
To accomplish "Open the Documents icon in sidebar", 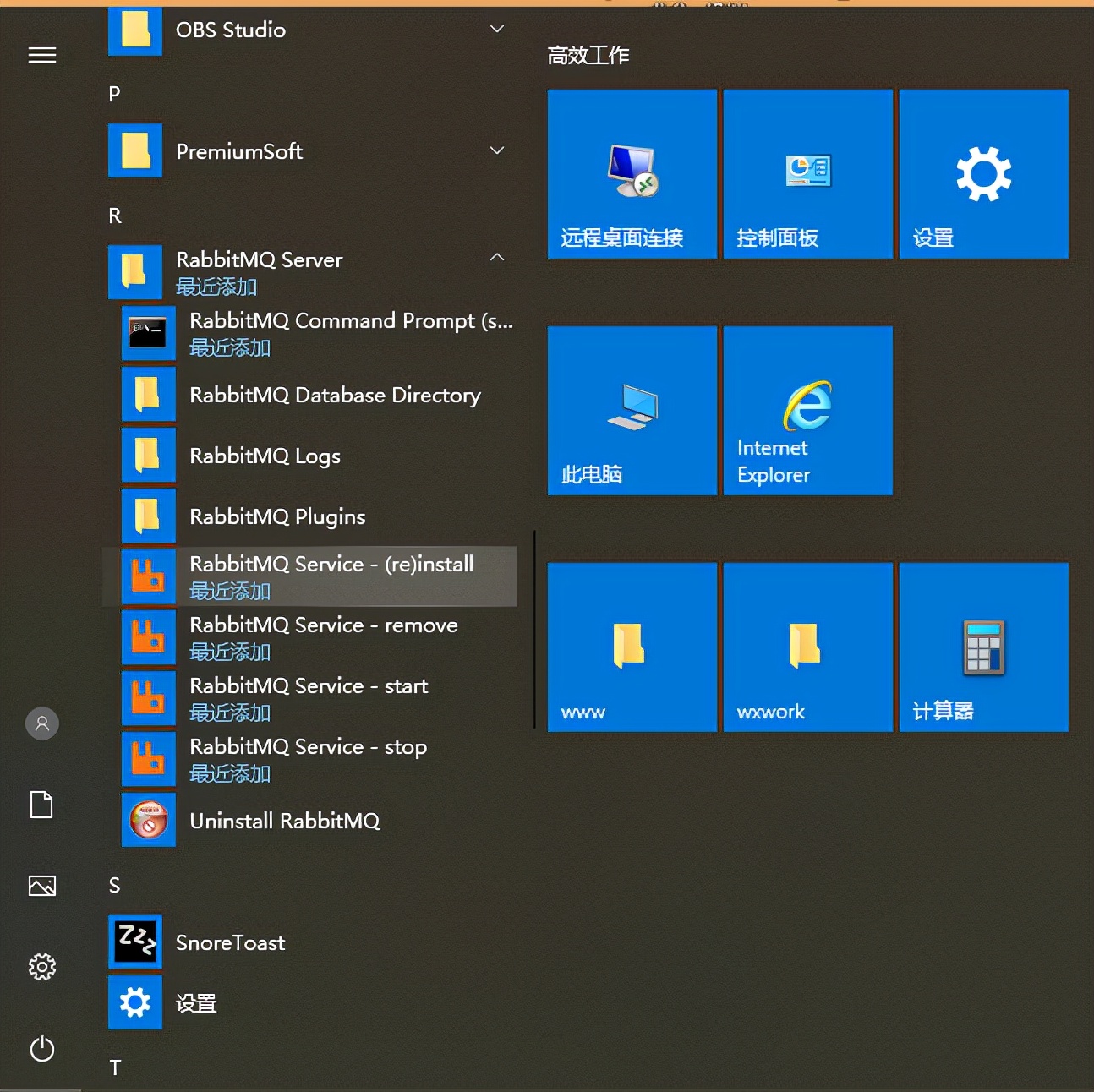I will [41, 805].
